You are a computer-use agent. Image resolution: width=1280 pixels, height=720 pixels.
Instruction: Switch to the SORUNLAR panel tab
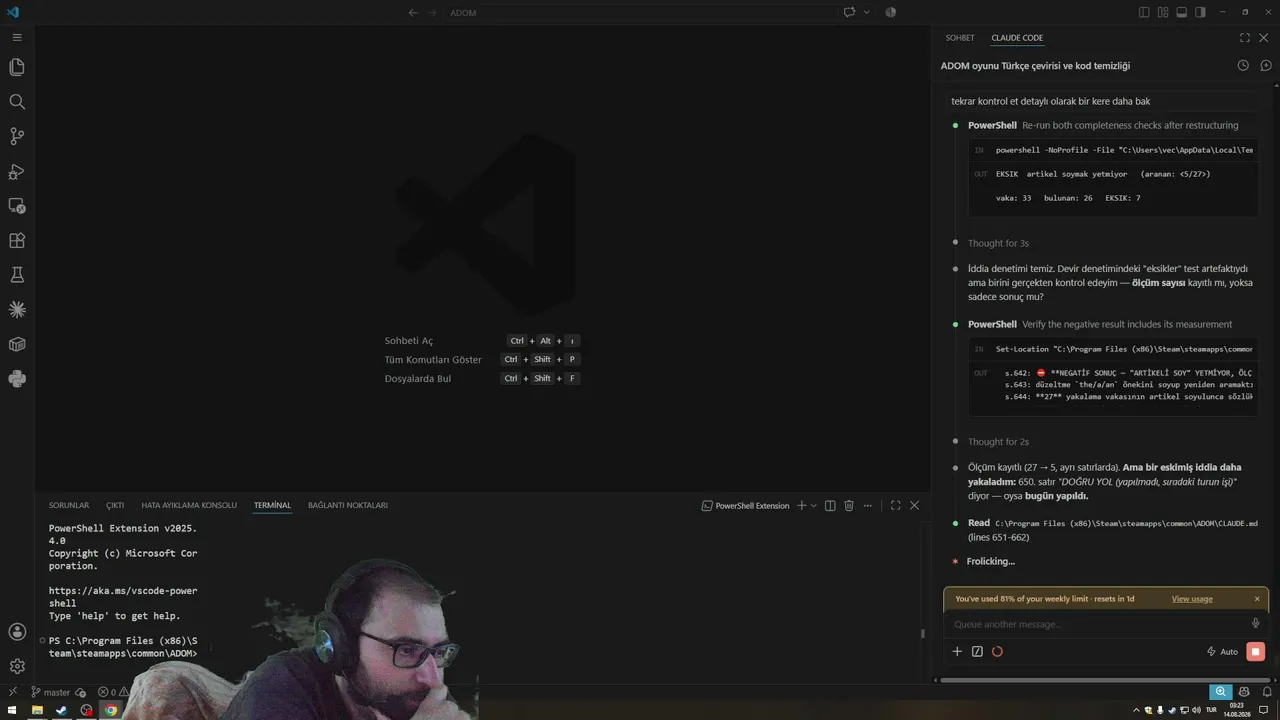69,506
